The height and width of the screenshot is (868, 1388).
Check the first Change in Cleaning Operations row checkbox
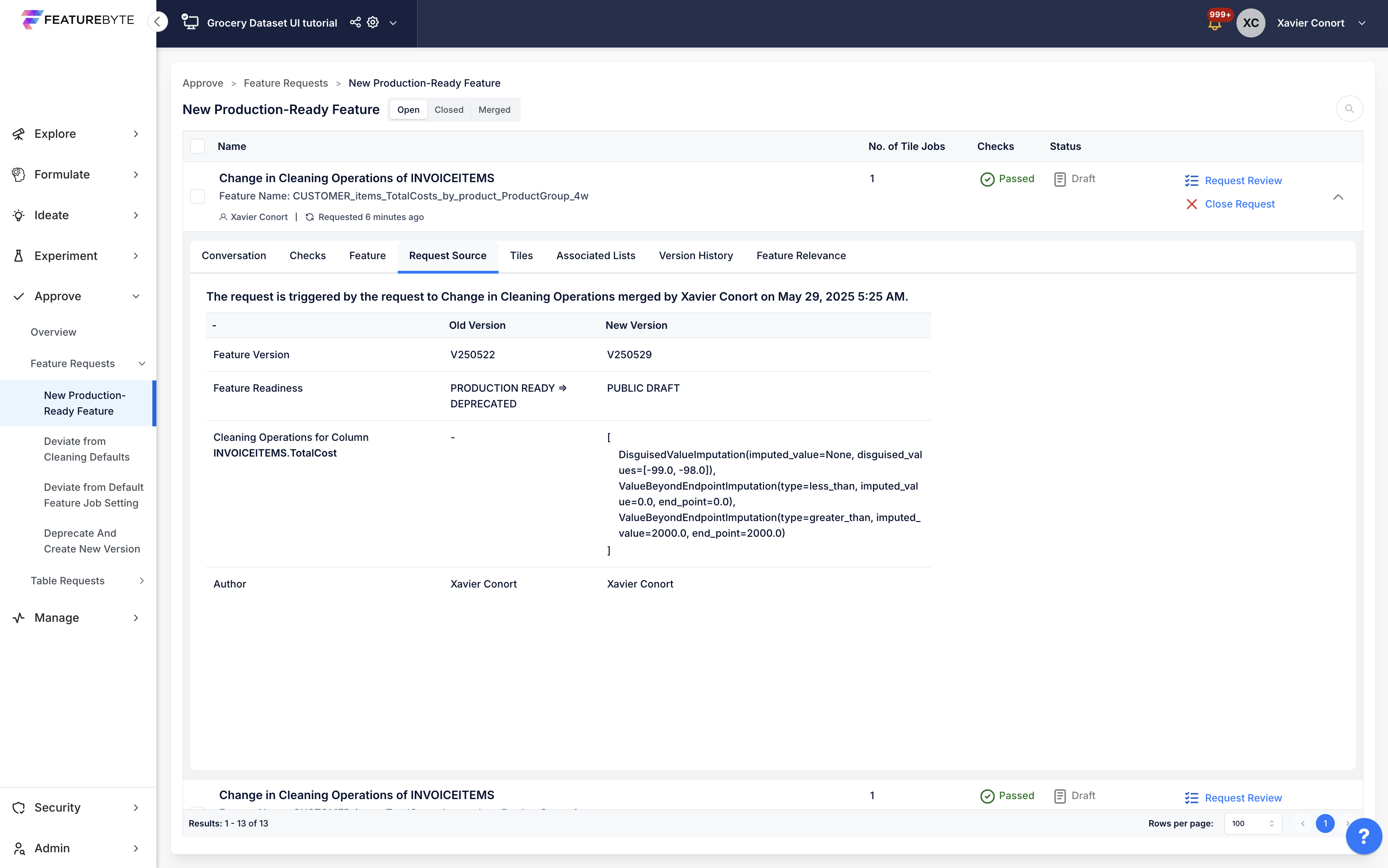click(197, 196)
